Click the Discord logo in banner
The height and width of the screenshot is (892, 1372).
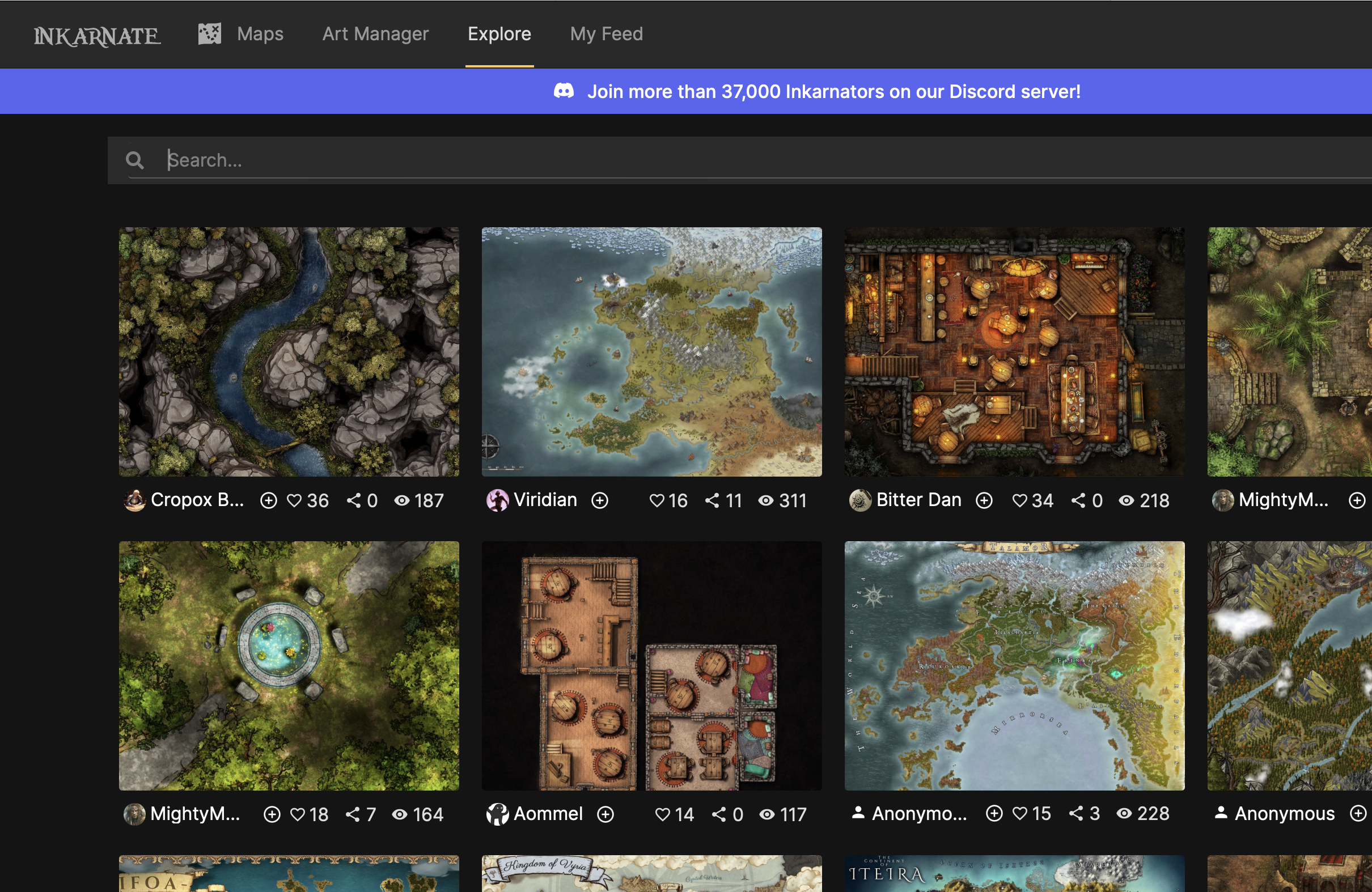tap(563, 91)
